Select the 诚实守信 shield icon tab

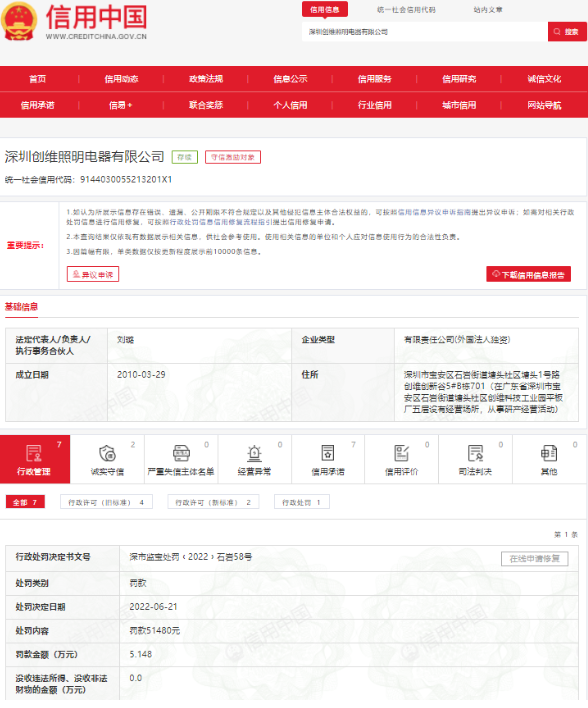(107, 459)
